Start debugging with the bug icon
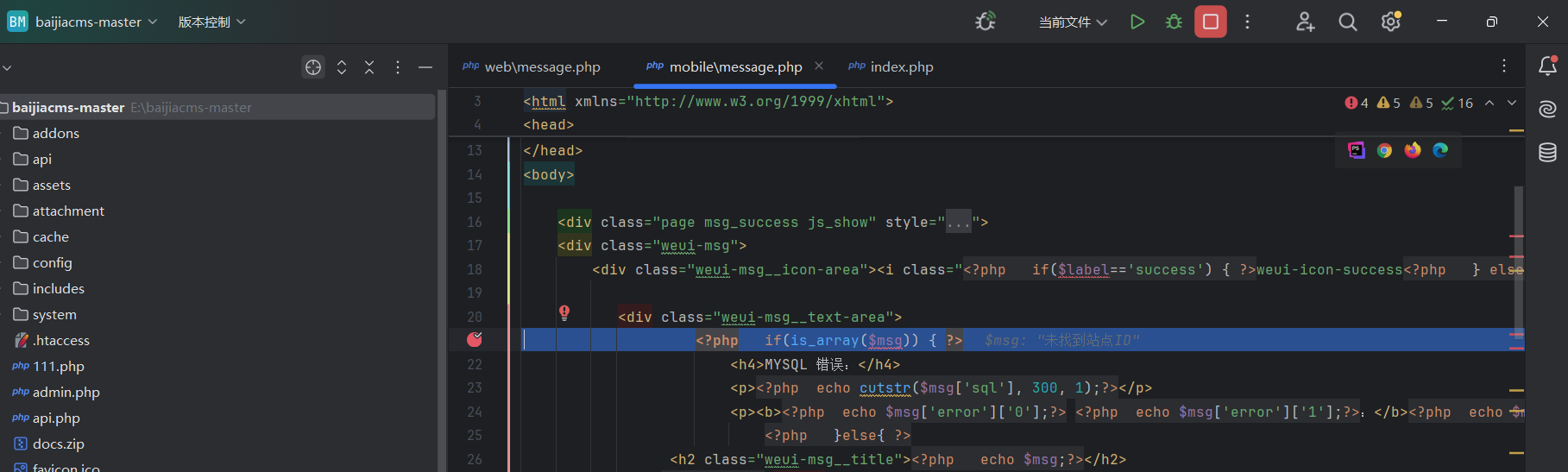This screenshot has width=1568, height=472. (x=1174, y=22)
